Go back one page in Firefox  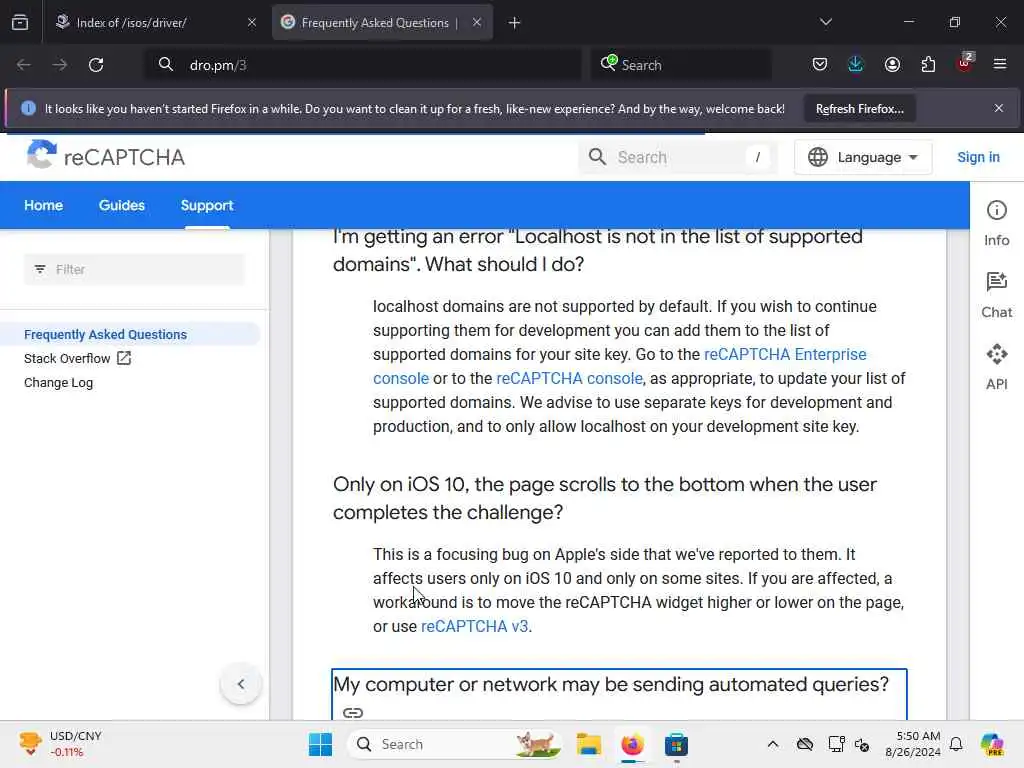24,65
